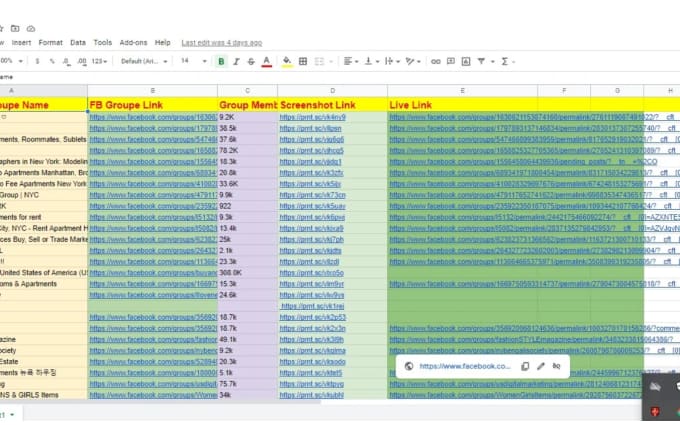Open the borders tool
Image resolution: width=680 pixels, height=425 pixels.
point(303,62)
